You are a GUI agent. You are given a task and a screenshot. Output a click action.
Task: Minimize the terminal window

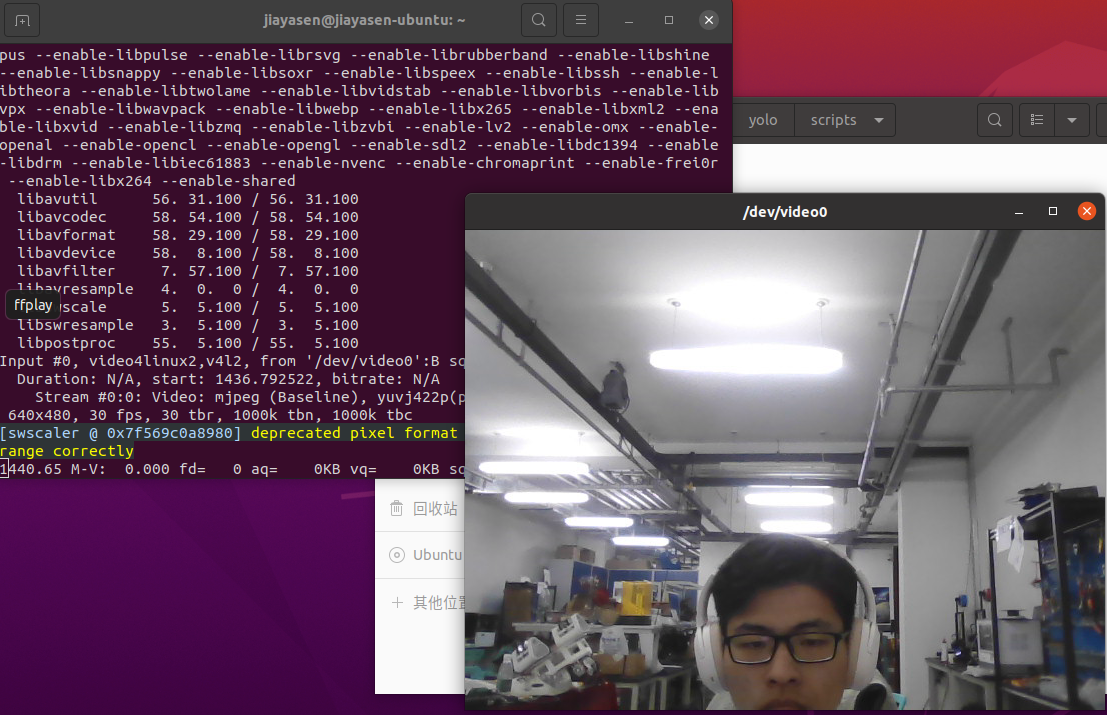point(628,20)
